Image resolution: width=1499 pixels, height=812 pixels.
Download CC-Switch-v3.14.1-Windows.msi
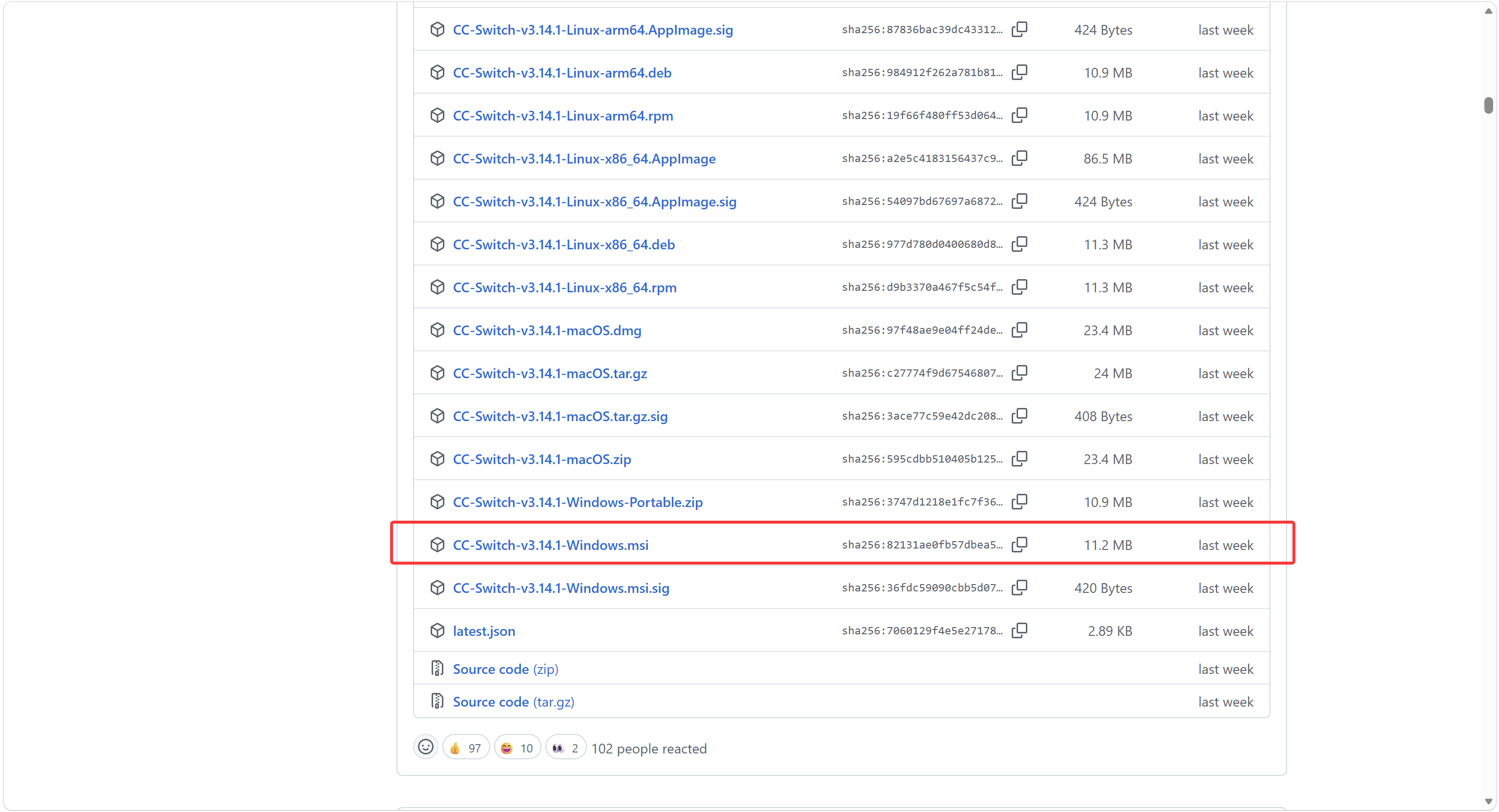(550, 546)
